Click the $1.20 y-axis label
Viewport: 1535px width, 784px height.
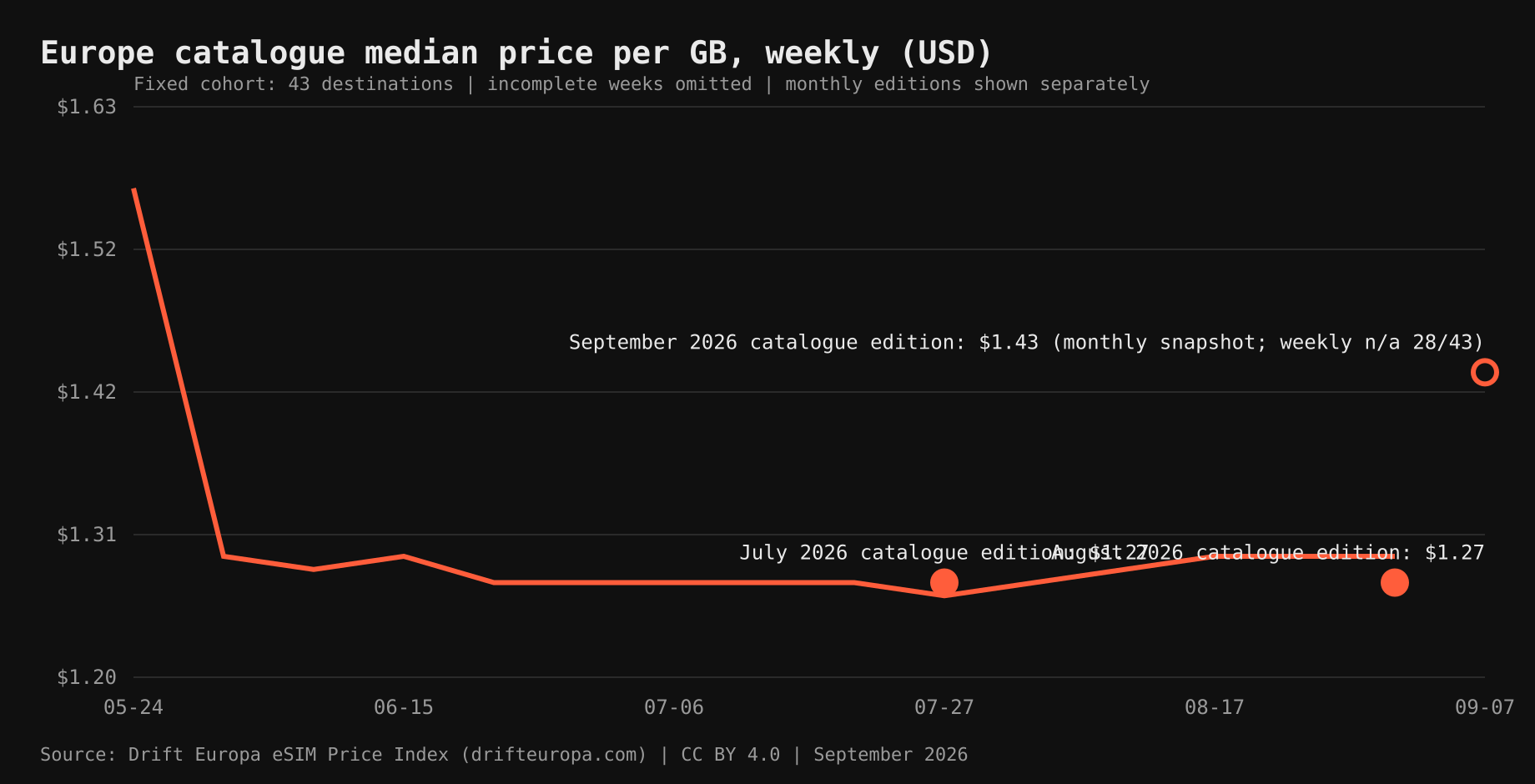(87, 677)
